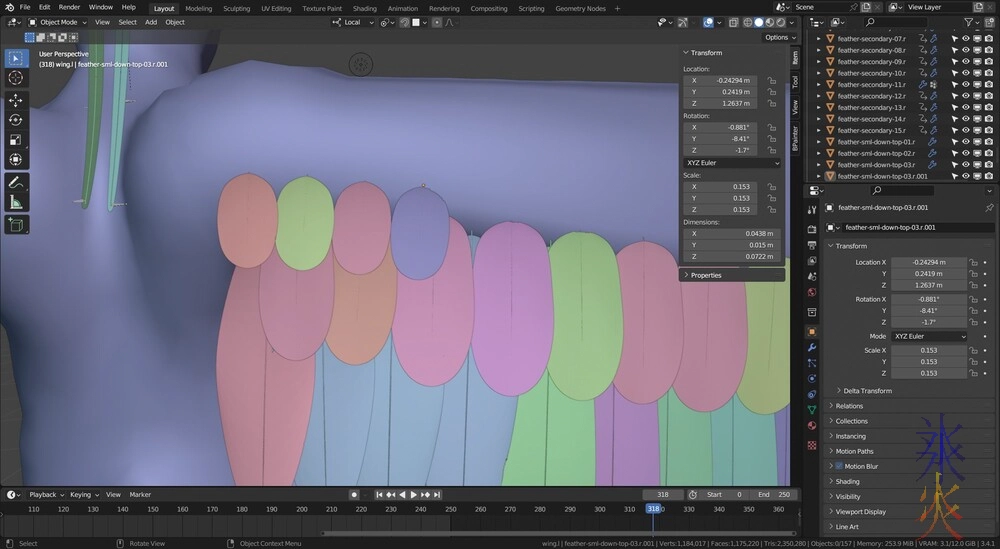Open the XYZ Euler rotation mode dropdown
Image resolution: width=1000 pixels, height=549 pixels.
(x=732, y=162)
